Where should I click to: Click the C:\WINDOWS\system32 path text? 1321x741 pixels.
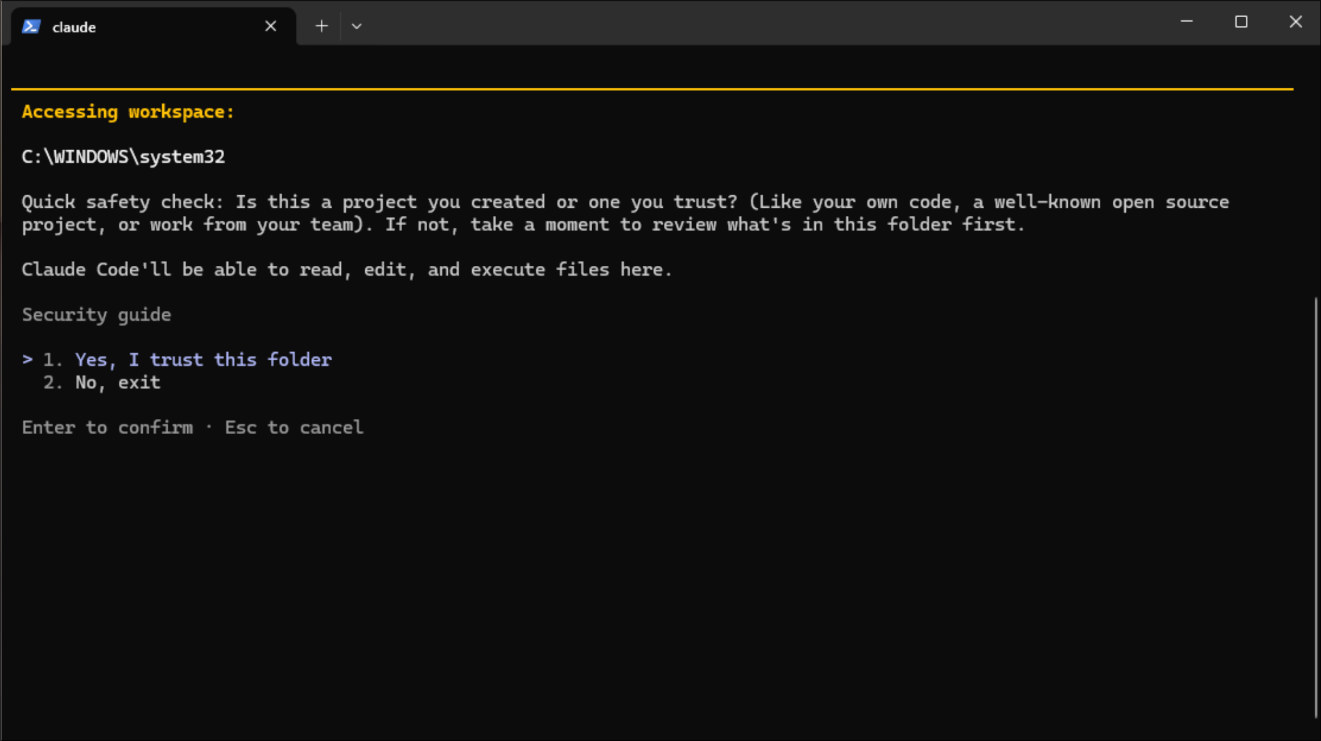(123, 157)
